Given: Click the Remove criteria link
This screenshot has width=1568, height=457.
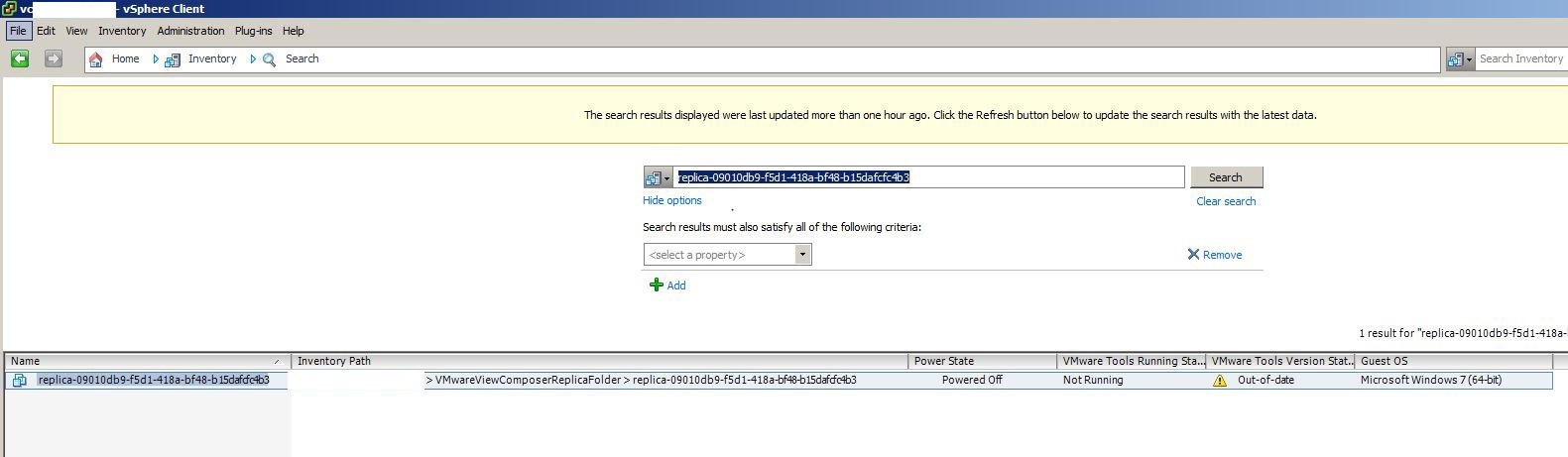Looking at the screenshot, I should (x=1222, y=255).
